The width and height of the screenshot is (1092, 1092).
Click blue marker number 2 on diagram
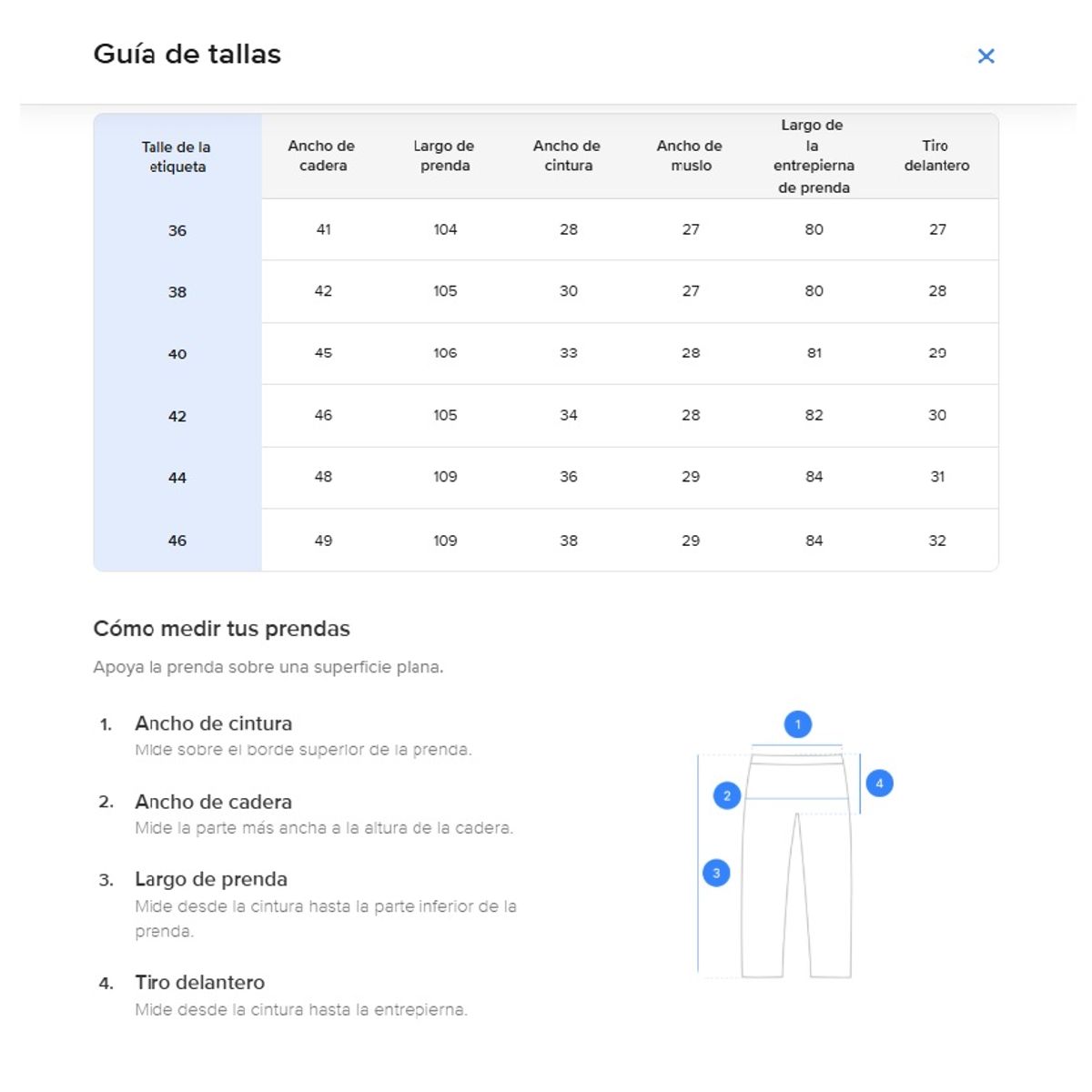[x=727, y=796]
